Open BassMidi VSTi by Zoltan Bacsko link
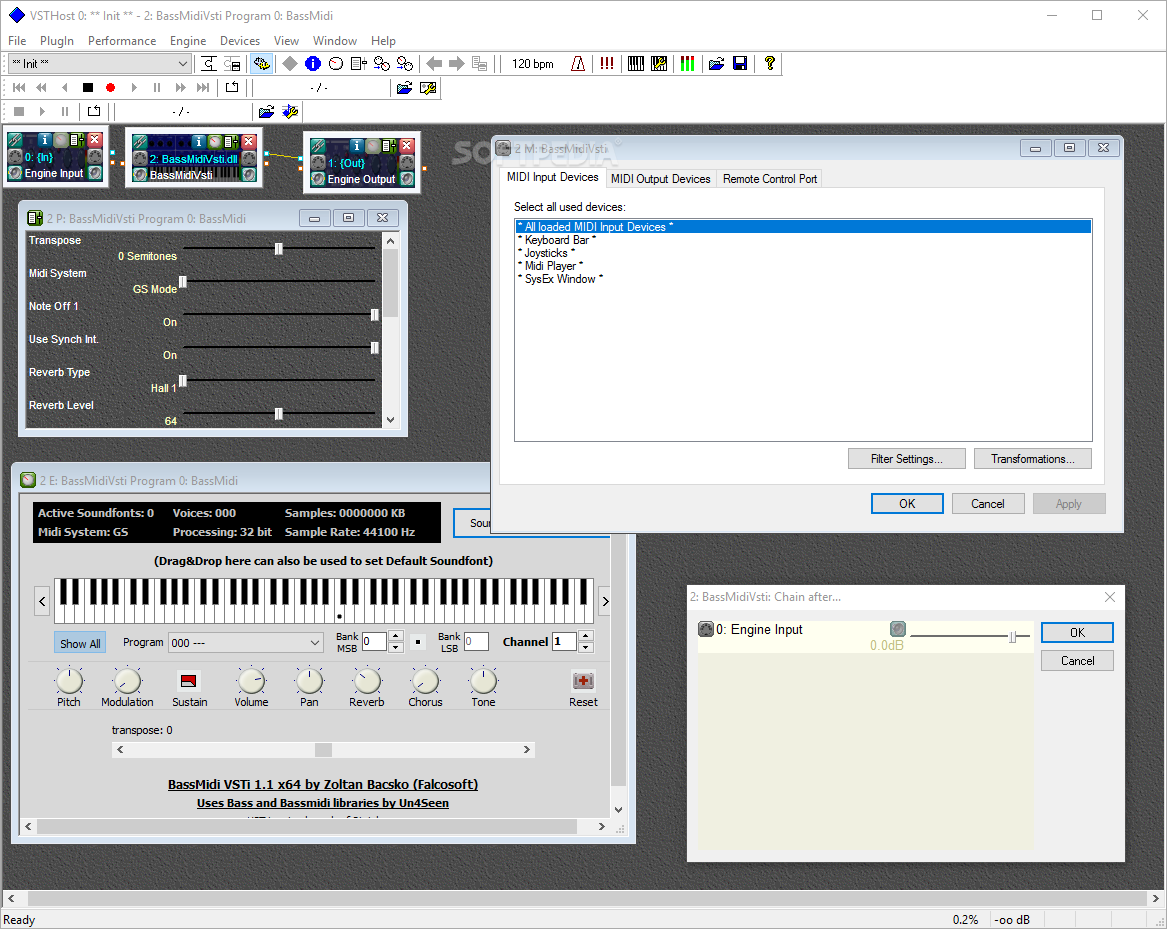Viewport: 1167px width, 929px height. click(322, 784)
